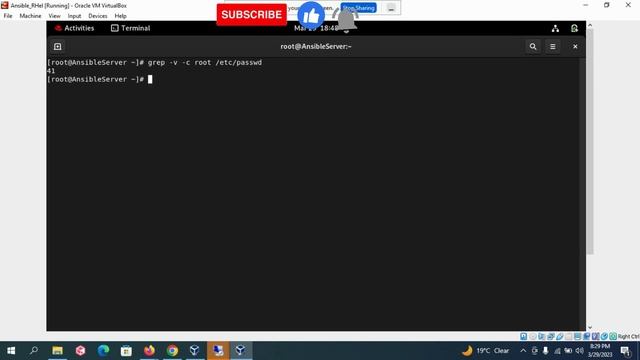This screenshot has height=360, width=640.
Task: Click the VirtualBox display indicator
Action: tap(577, 336)
